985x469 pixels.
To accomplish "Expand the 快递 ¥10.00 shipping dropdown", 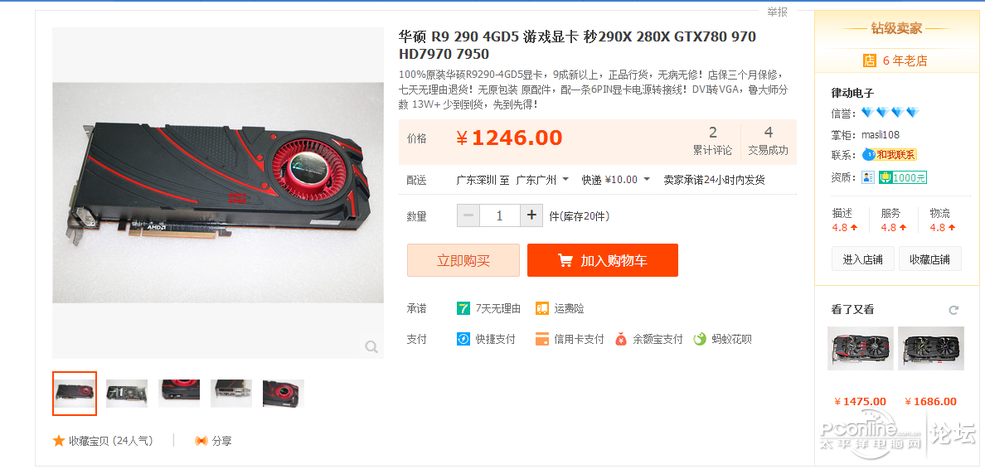I will coord(616,180).
